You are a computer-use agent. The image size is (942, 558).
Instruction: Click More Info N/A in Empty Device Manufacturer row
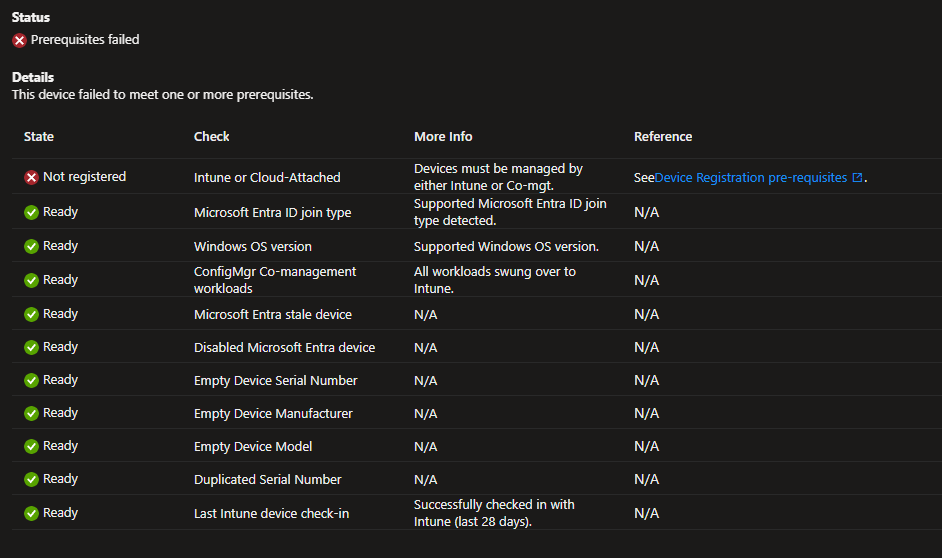pyautogui.click(x=426, y=413)
